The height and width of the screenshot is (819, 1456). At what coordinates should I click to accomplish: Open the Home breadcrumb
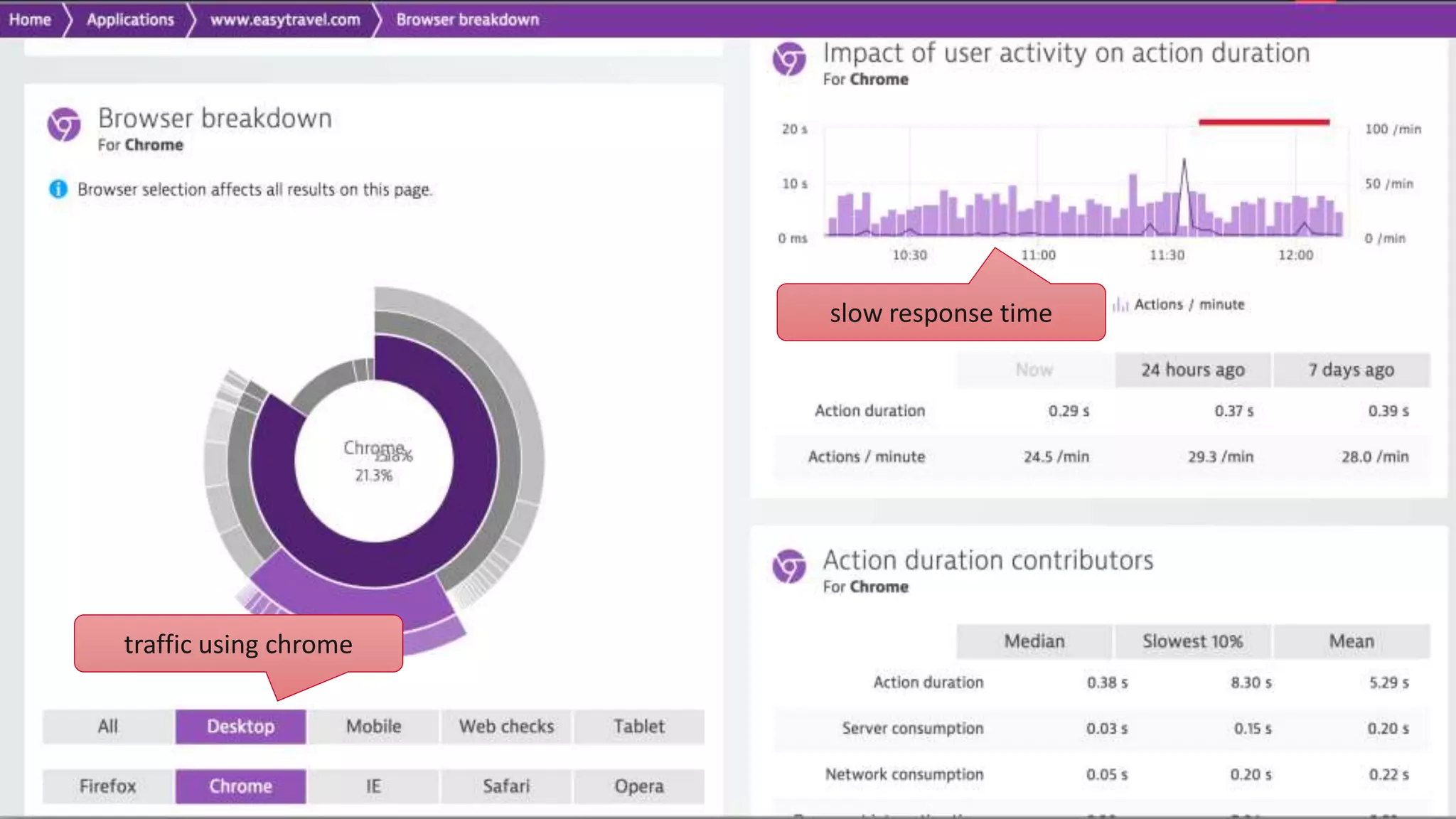pyautogui.click(x=30, y=19)
